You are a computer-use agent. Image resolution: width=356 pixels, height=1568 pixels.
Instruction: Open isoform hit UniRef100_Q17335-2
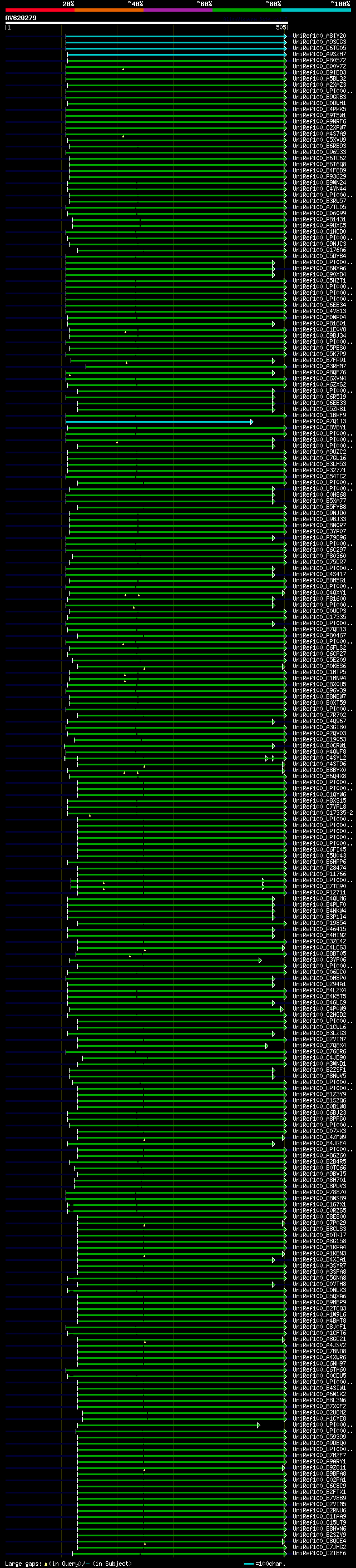tap(323, 813)
